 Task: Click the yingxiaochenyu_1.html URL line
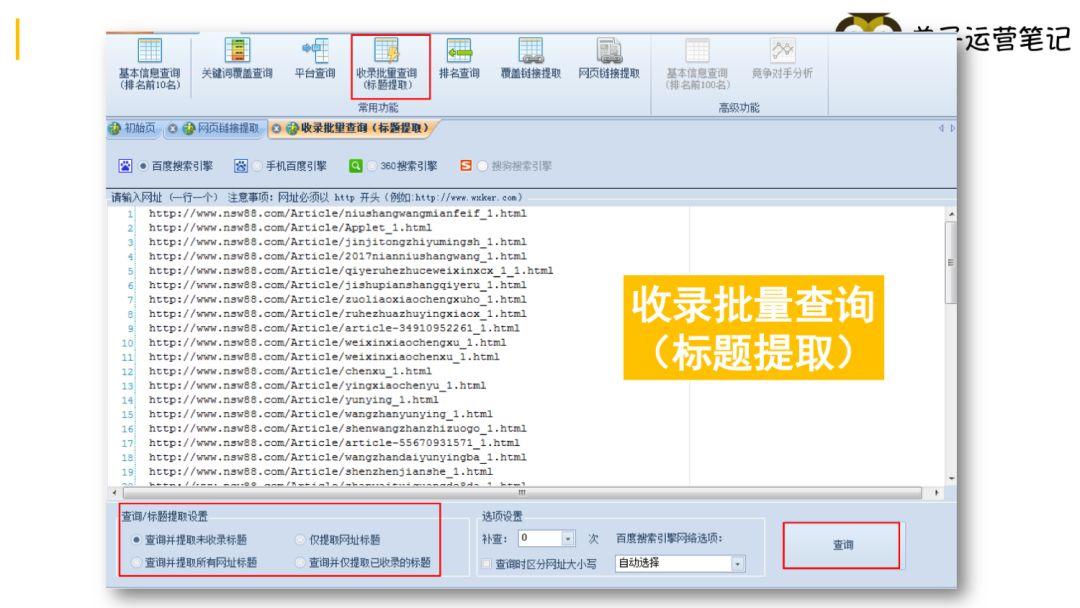[317, 386]
